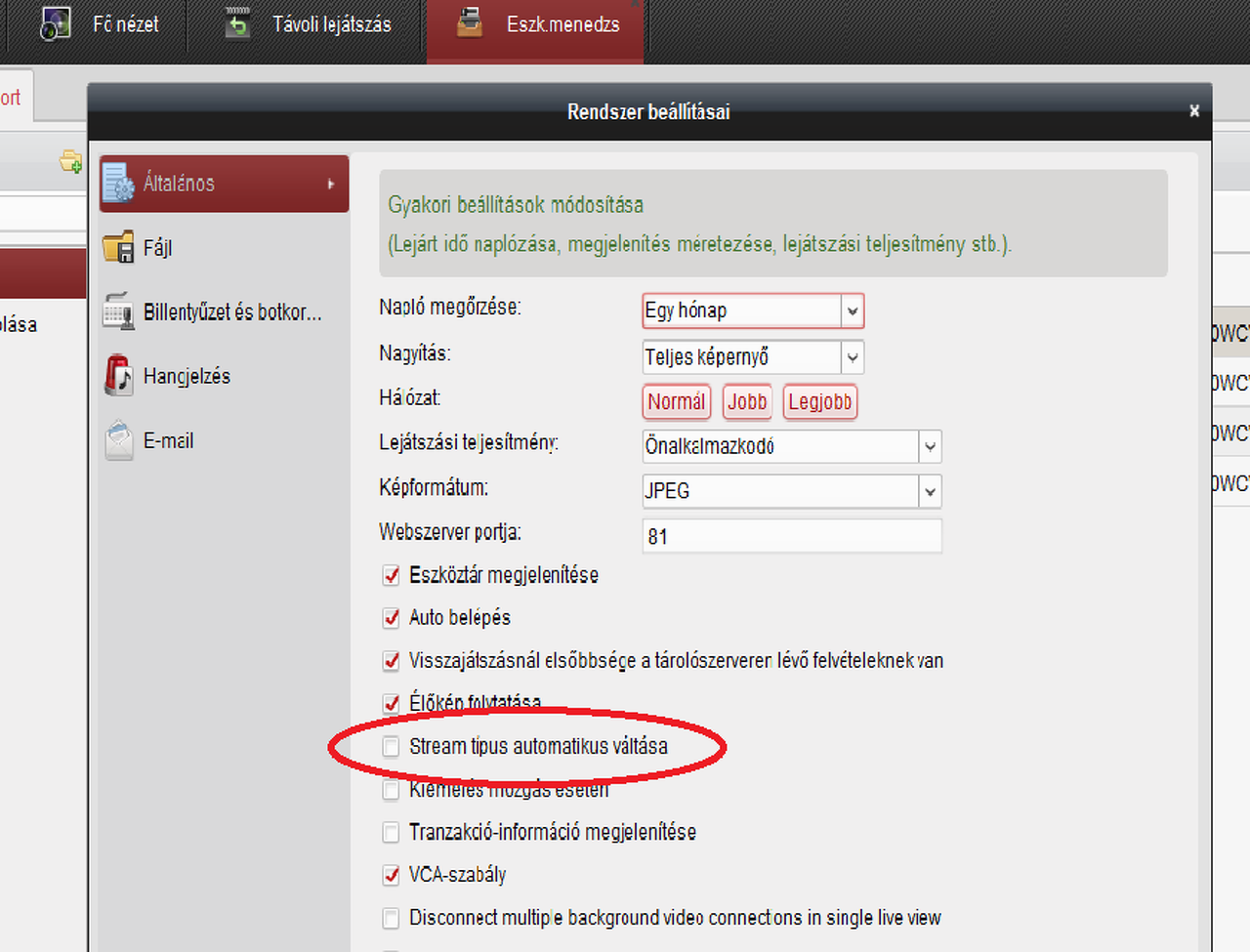This screenshot has height=952, width=1250.
Task: Click the Képformátum label
Action: click(x=434, y=487)
